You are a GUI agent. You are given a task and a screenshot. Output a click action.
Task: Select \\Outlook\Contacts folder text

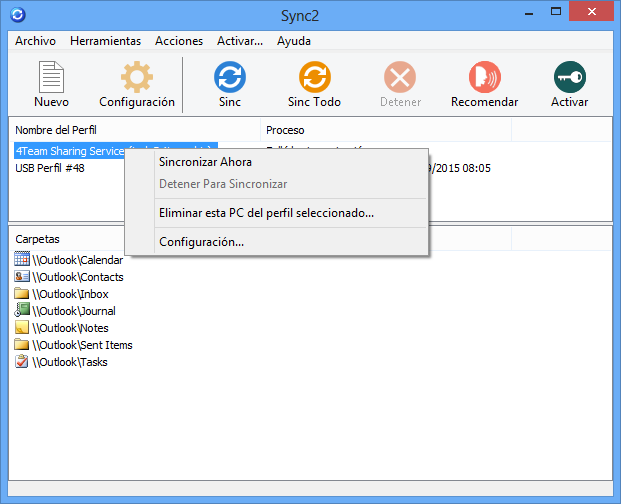78,277
